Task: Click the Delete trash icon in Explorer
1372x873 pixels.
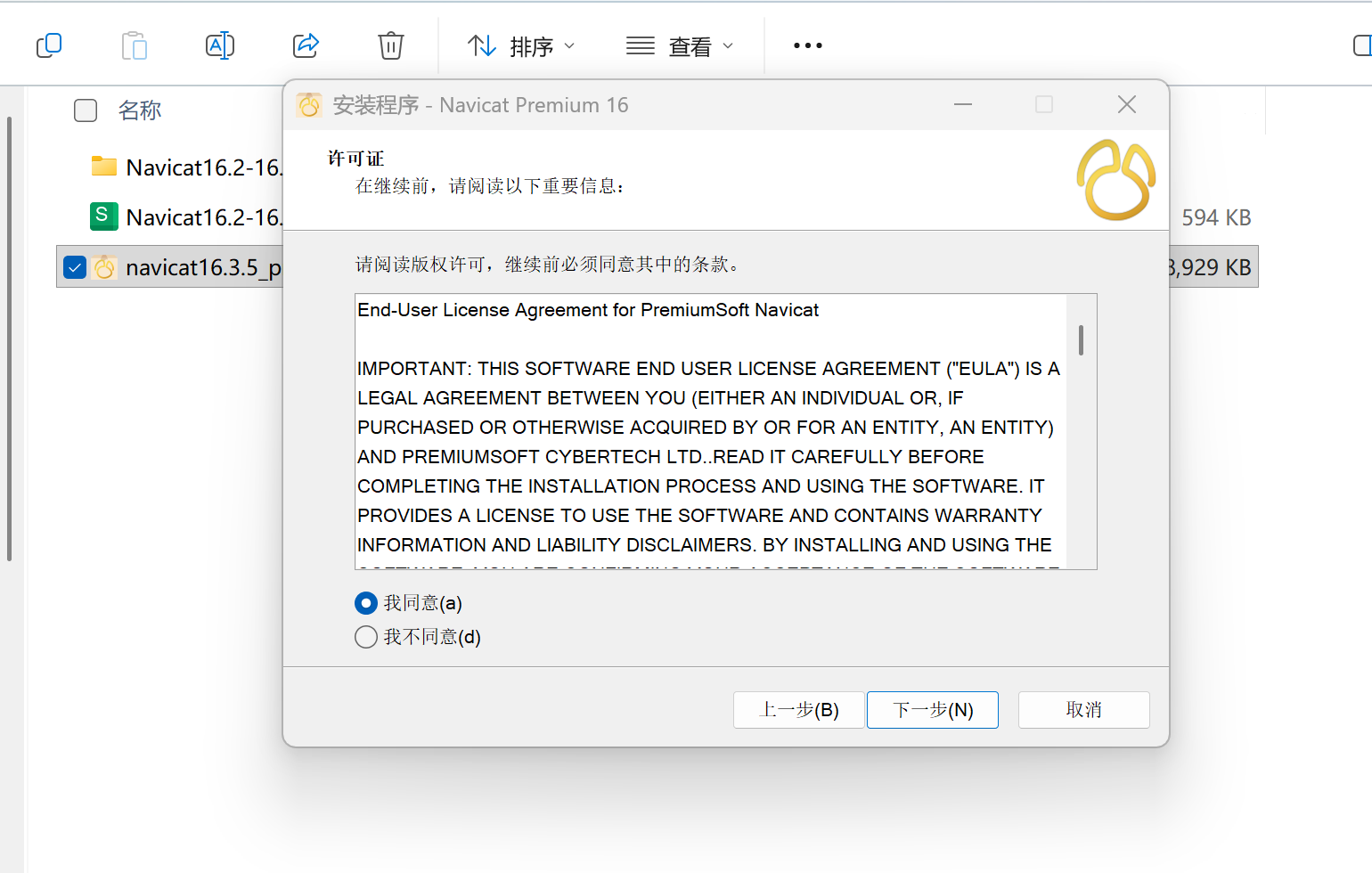Action: tap(391, 45)
